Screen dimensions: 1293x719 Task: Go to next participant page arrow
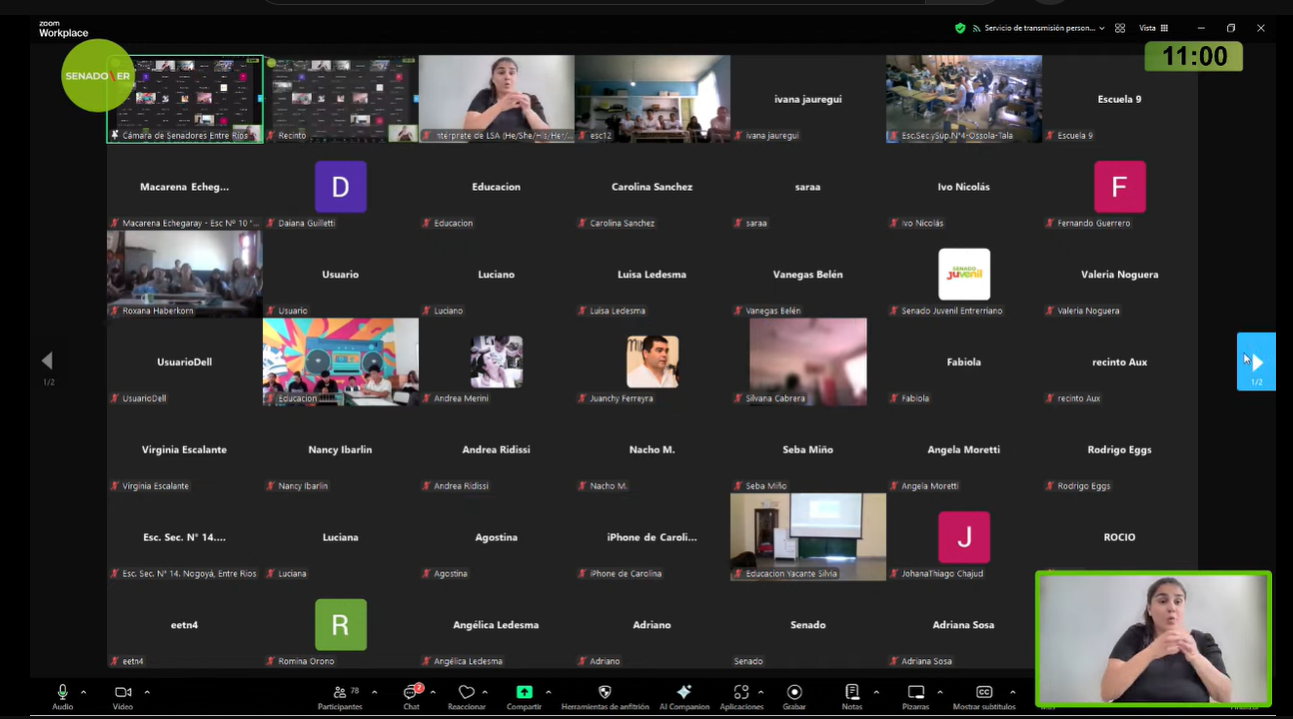click(x=1256, y=362)
